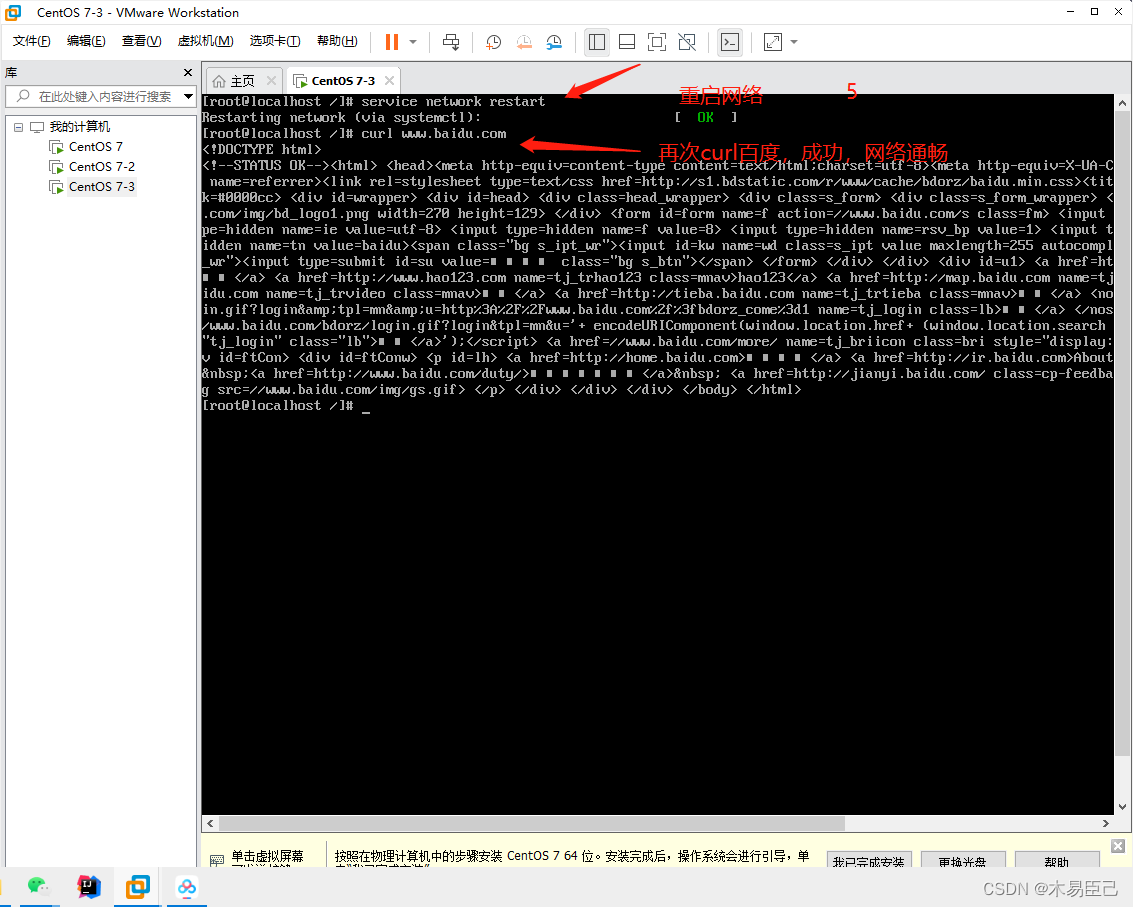The width and height of the screenshot is (1133, 907).
Task: Open the 查看(V) menu
Action: tap(142, 41)
